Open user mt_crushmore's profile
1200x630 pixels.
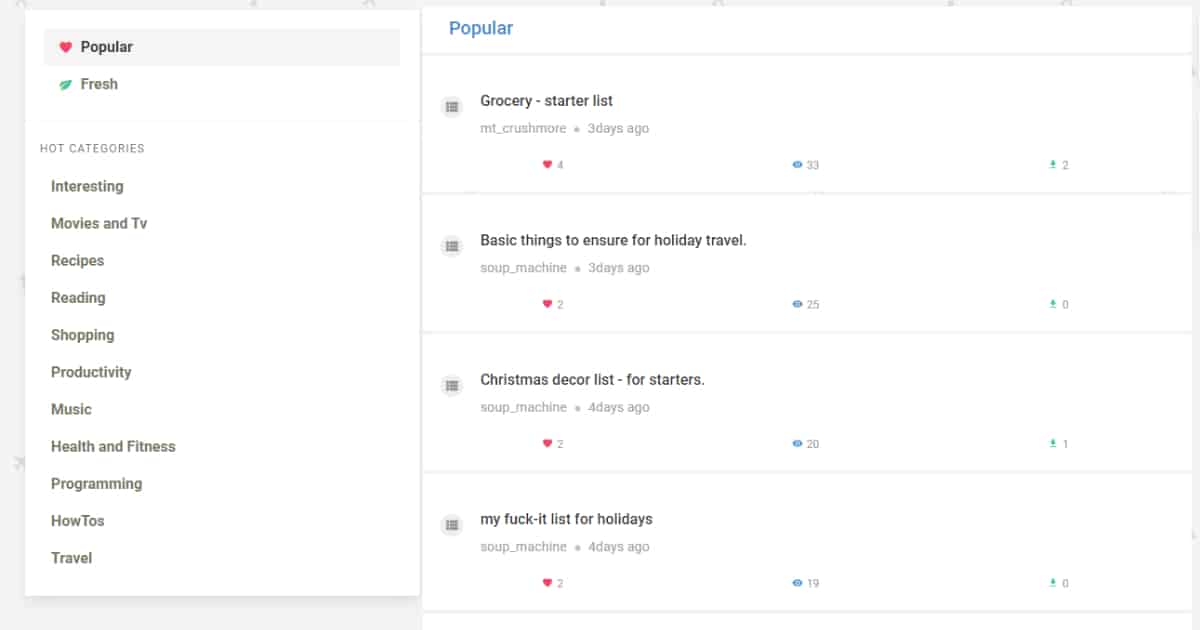[523, 129]
